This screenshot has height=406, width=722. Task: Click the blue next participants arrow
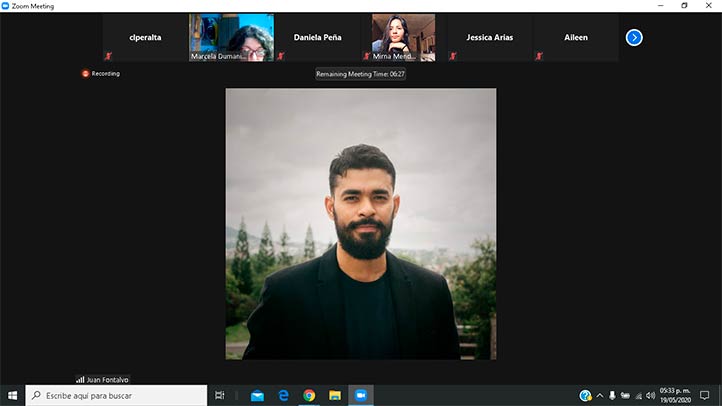pyautogui.click(x=634, y=38)
